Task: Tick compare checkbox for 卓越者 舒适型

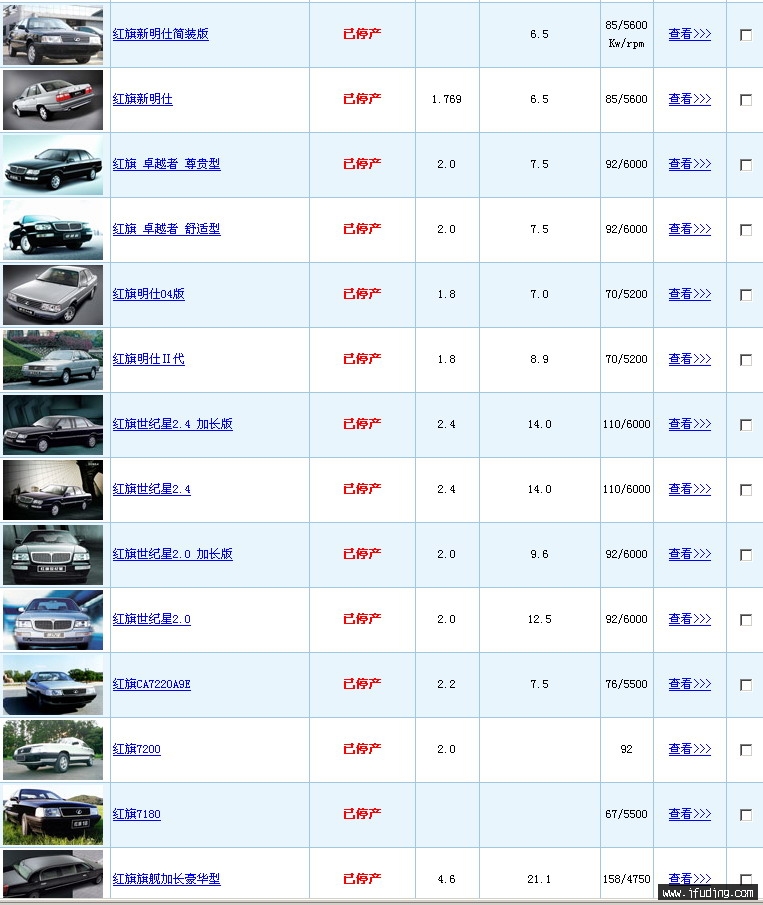Action: pyautogui.click(x=746, y=230)
